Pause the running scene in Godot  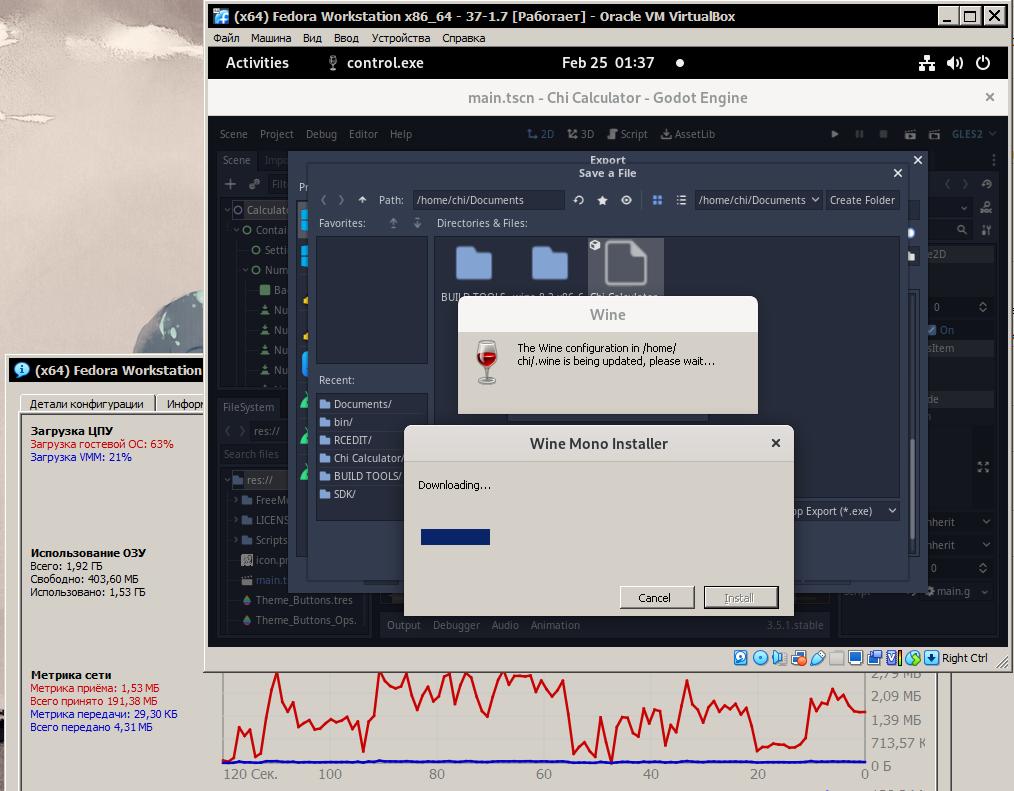pyautogui.click(x=859, y=135)
